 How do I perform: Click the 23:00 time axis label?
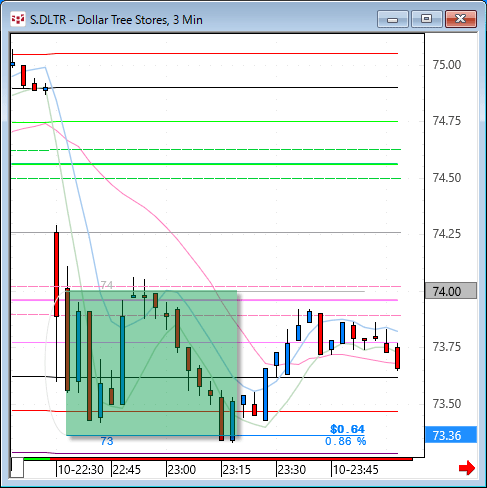182,470
